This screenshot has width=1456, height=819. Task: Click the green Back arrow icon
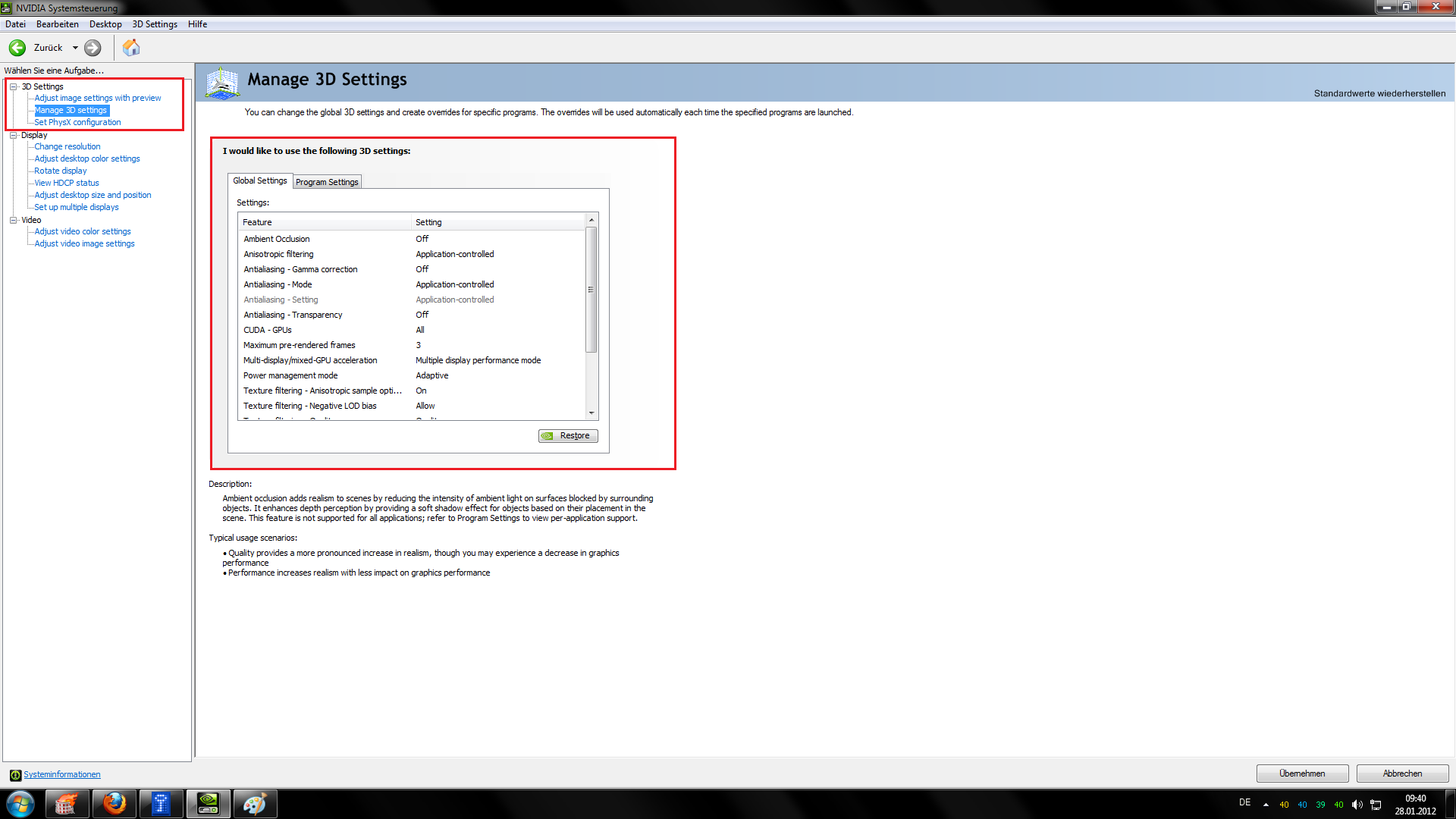click(17, 48)
